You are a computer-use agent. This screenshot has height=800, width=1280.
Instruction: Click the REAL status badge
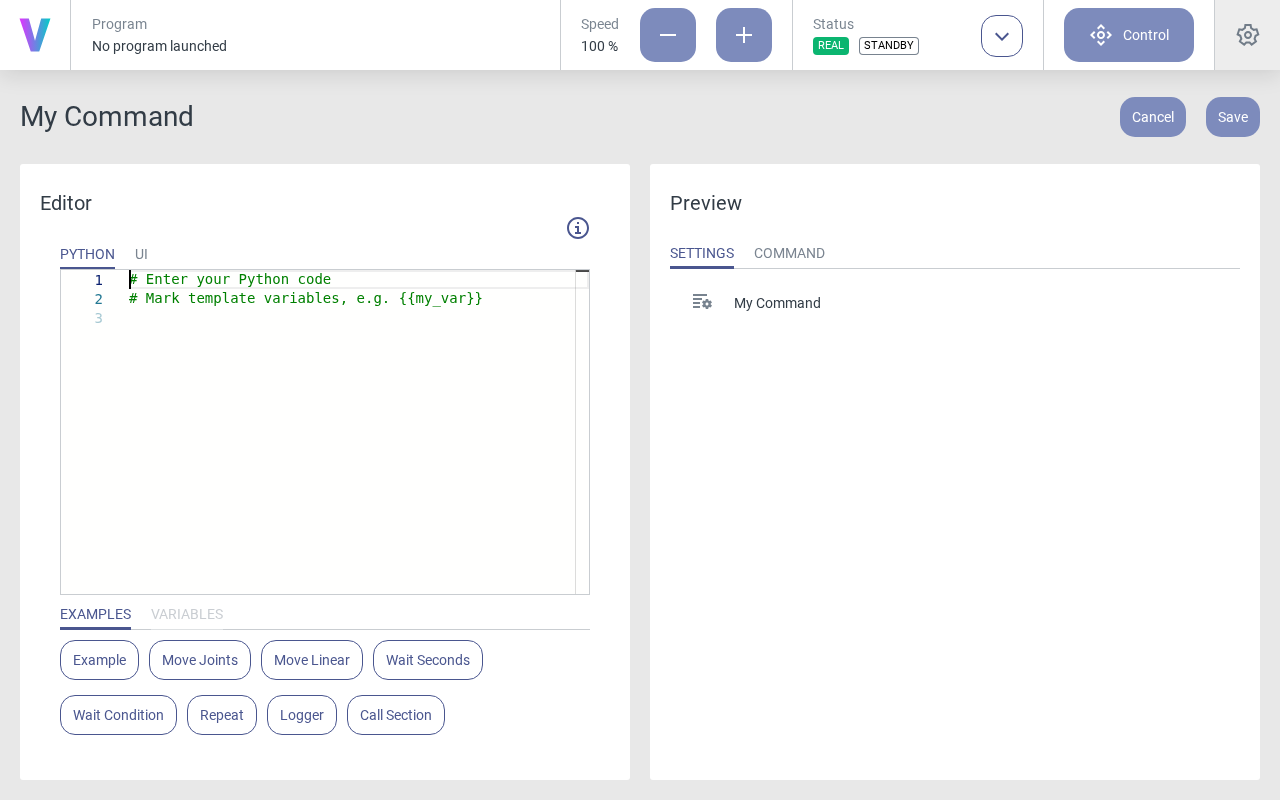tap(831, 46)
